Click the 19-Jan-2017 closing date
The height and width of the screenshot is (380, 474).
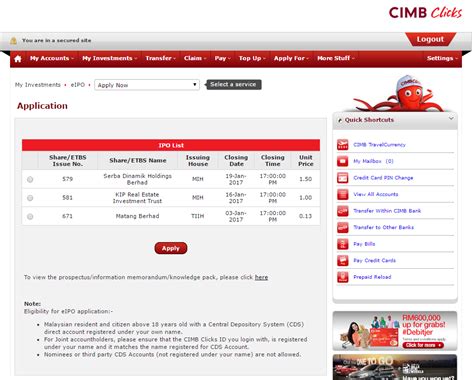pyautogui.click(x=236, y=179)
